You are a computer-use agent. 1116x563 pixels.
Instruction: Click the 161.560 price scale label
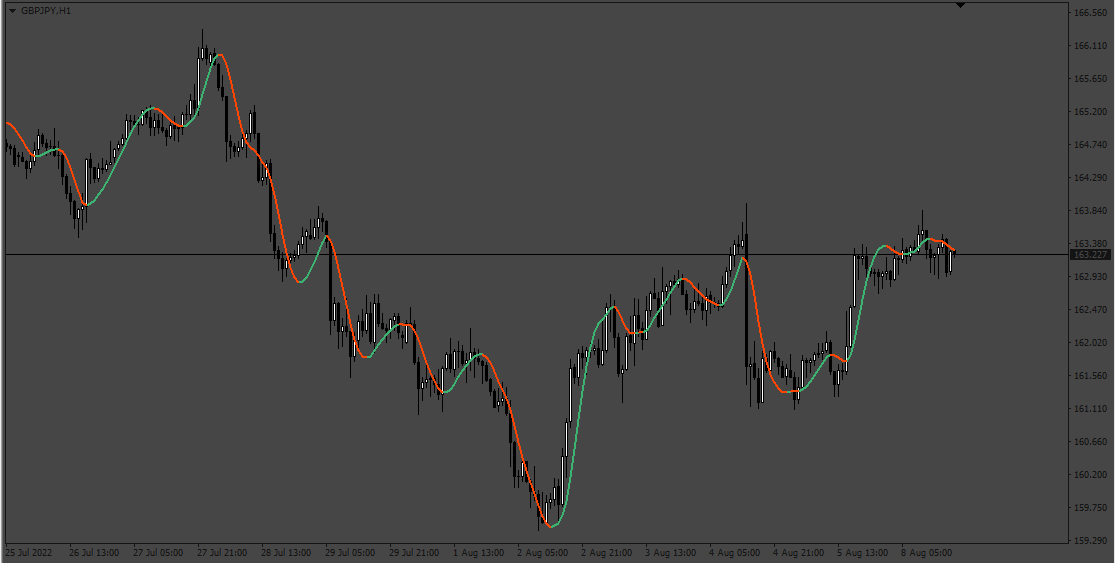tap(1090, 376)
